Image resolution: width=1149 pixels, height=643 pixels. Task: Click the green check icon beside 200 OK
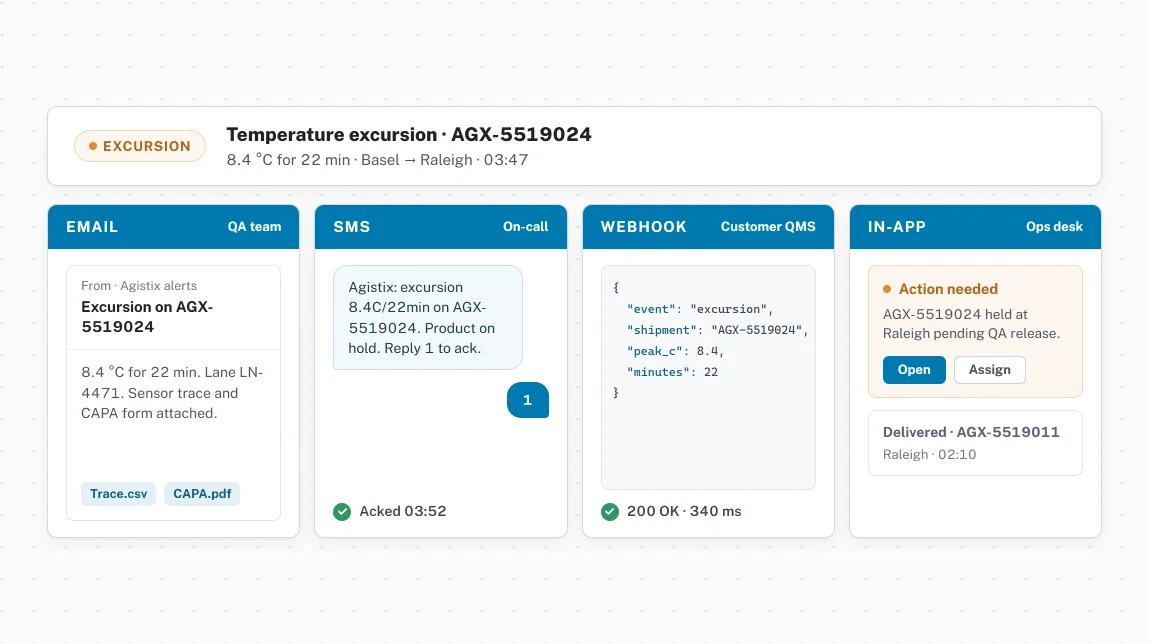610,512
